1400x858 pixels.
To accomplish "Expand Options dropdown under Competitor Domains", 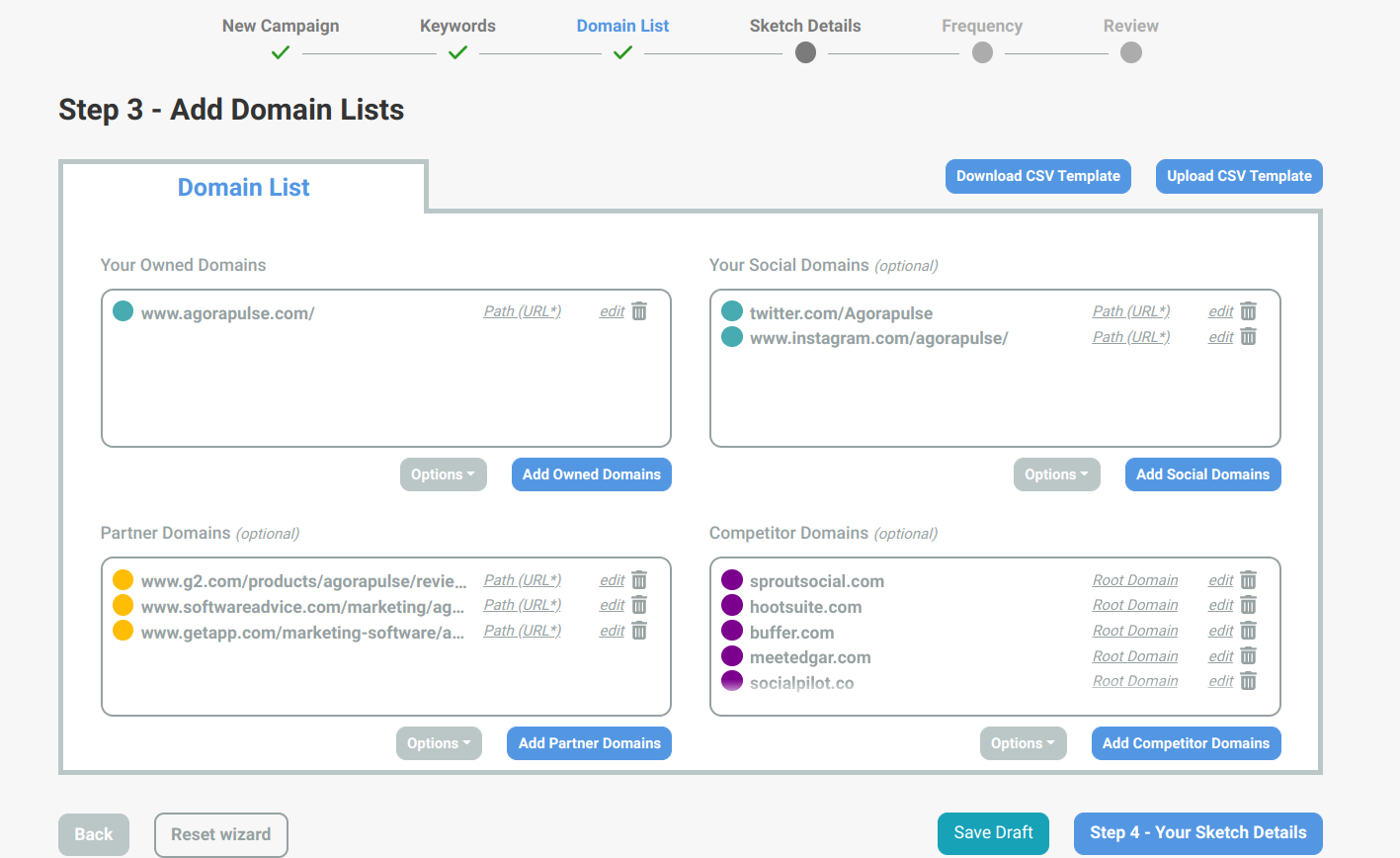I will pos(1023,743).
